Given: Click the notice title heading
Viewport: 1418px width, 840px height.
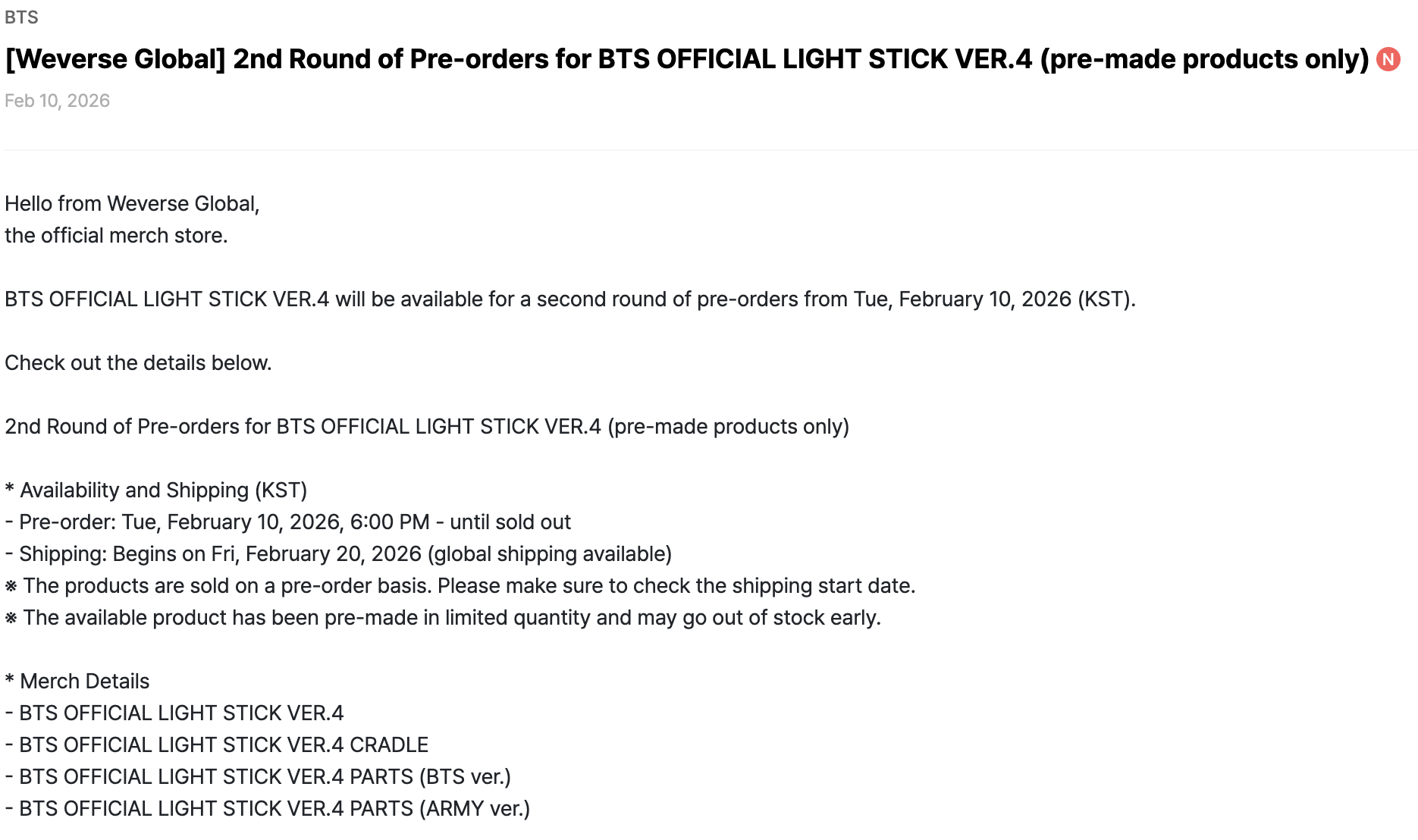Looking at the screenshot, I should pos(686,59).
